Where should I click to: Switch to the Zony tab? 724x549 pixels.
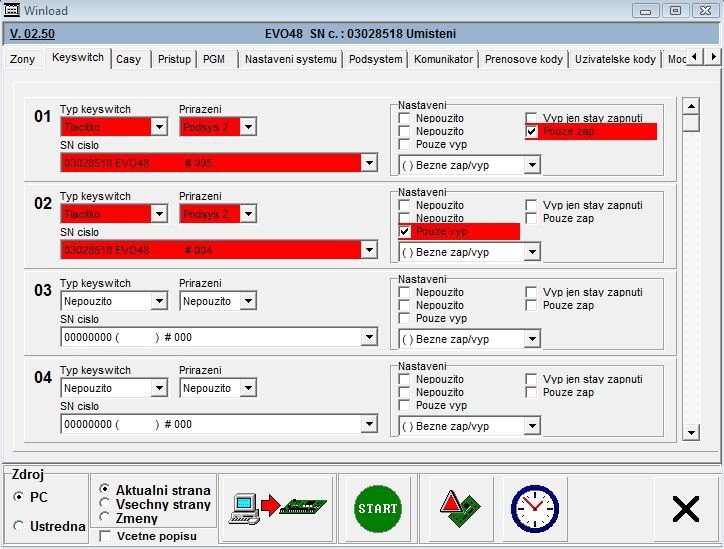click(22, 59)
